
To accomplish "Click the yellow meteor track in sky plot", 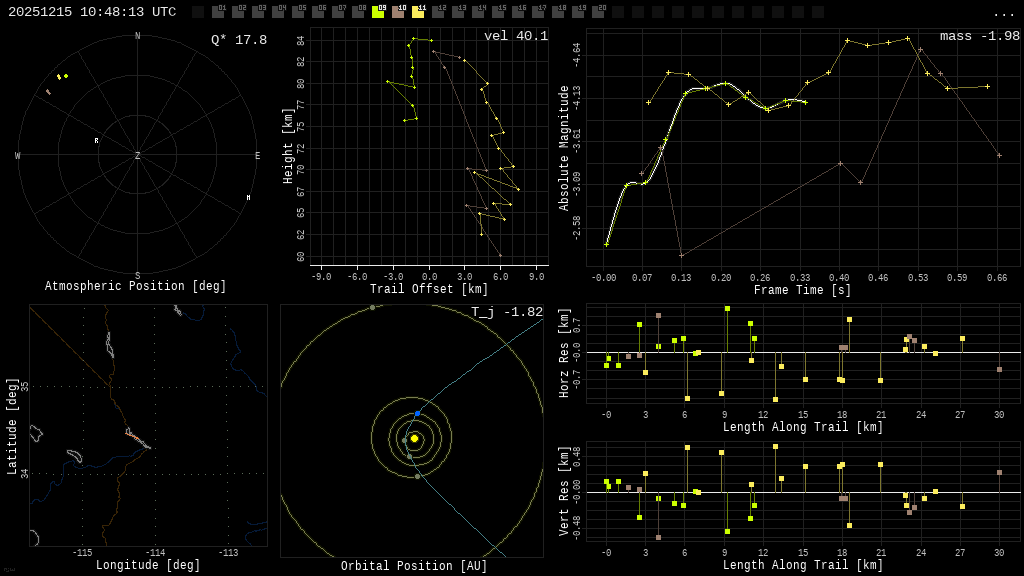I will tap(62, 76).
